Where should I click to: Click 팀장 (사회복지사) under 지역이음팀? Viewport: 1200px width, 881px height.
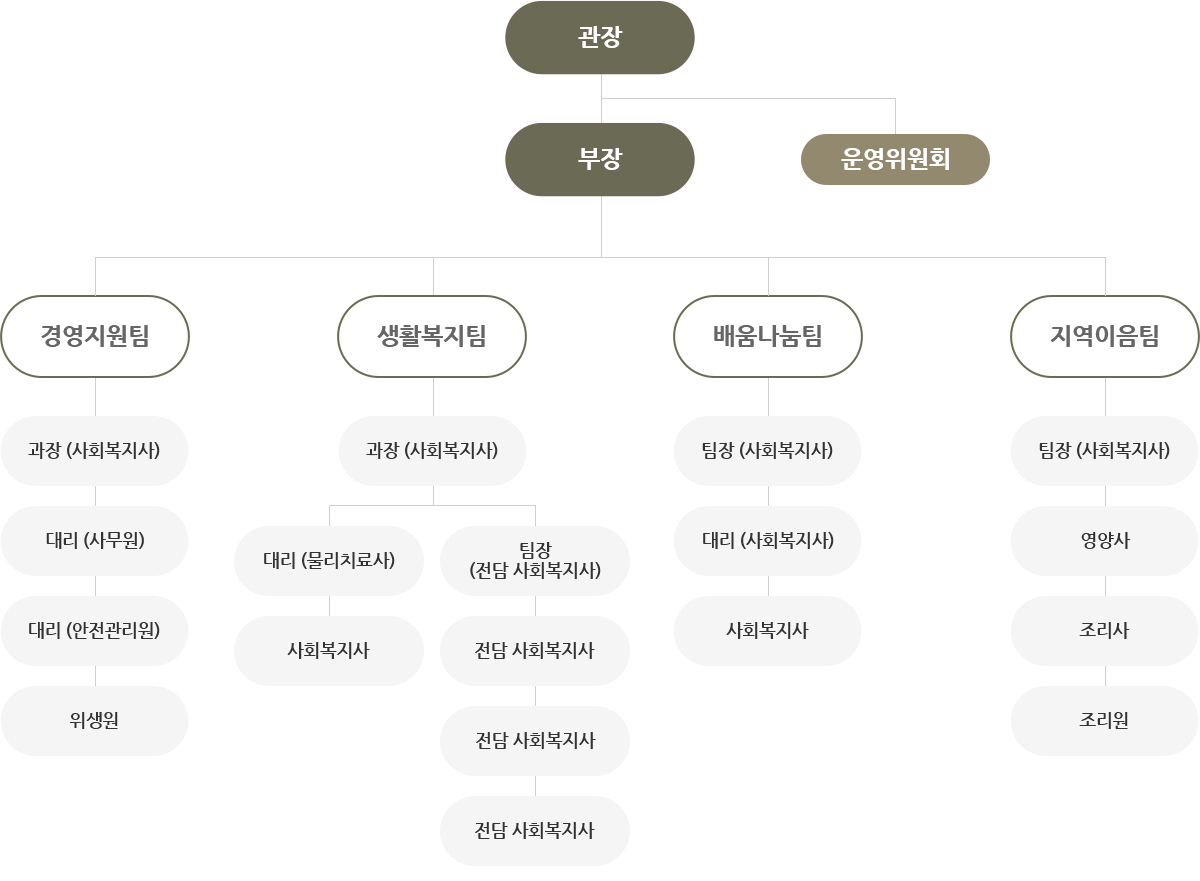point(1105,451)
